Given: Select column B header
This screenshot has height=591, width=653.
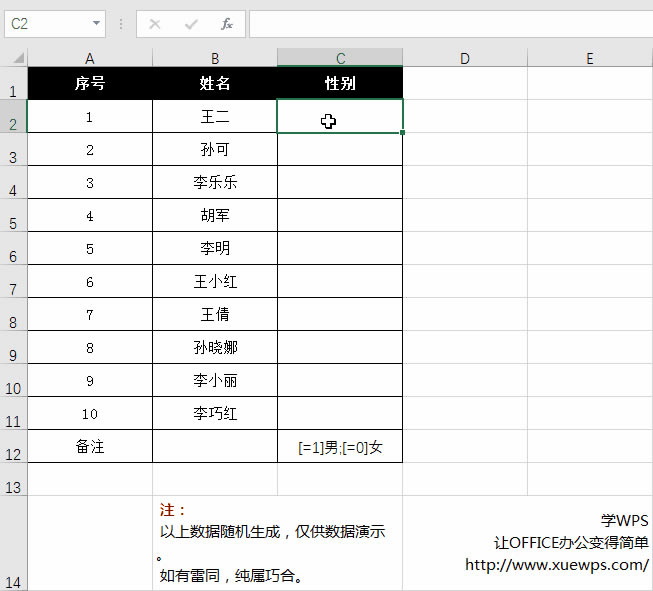Looking at the screenshot, I should (215, 58).
